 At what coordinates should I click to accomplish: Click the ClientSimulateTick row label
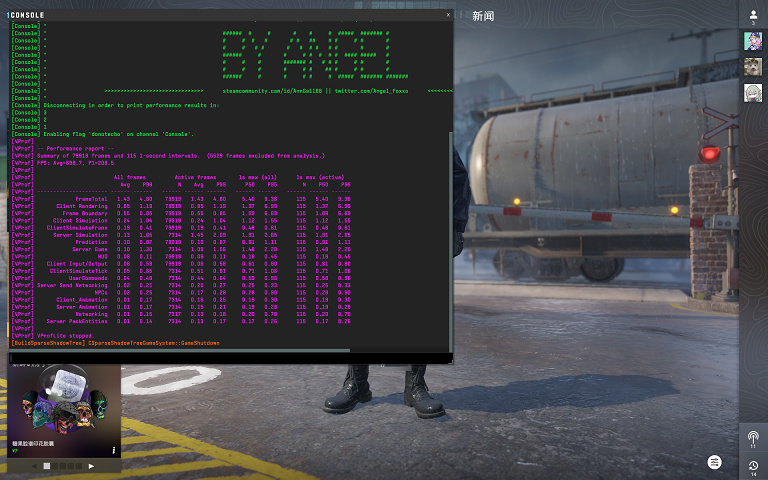pyautogui.click(x=78, y=271)
